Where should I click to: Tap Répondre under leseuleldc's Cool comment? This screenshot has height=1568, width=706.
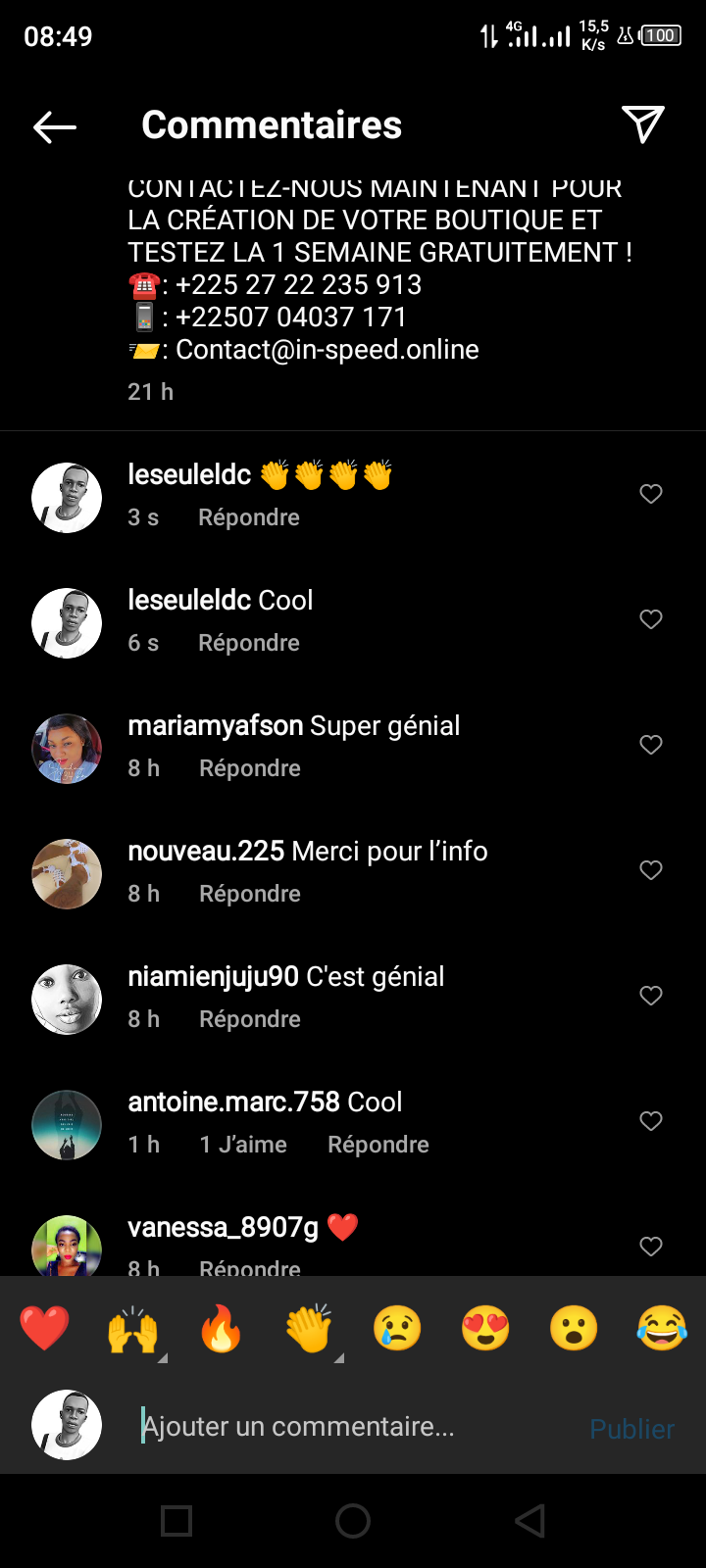click(x=249, y=643)
